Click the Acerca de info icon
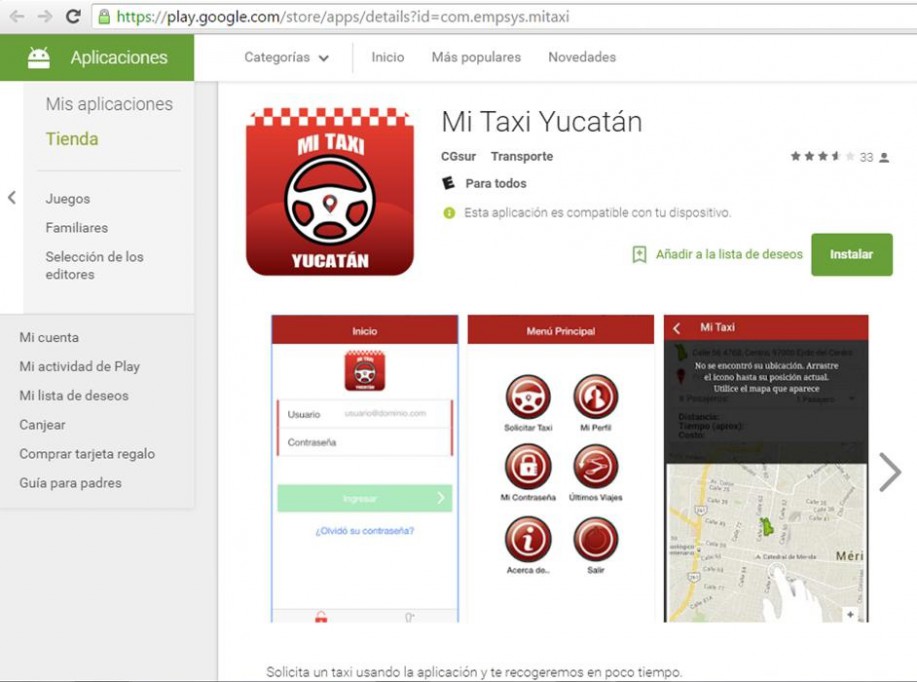 (x=528, y=539)
